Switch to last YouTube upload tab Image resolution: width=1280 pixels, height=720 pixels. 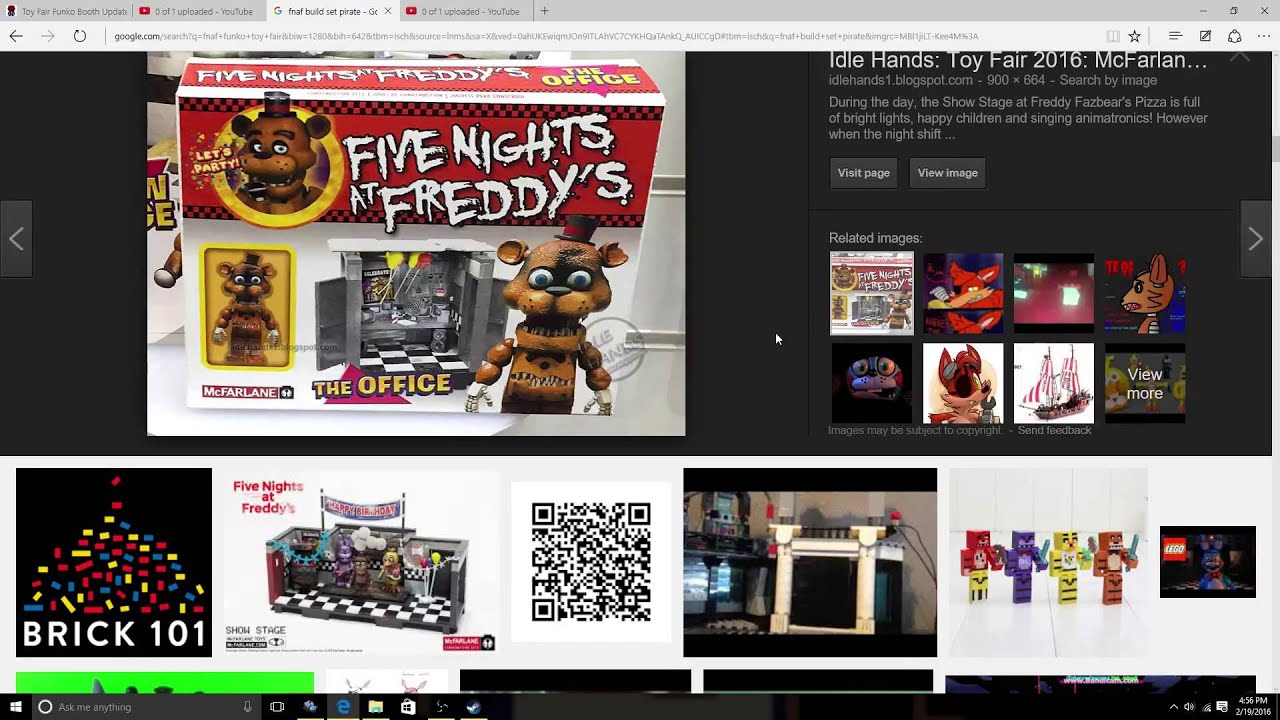click(463, 11)
